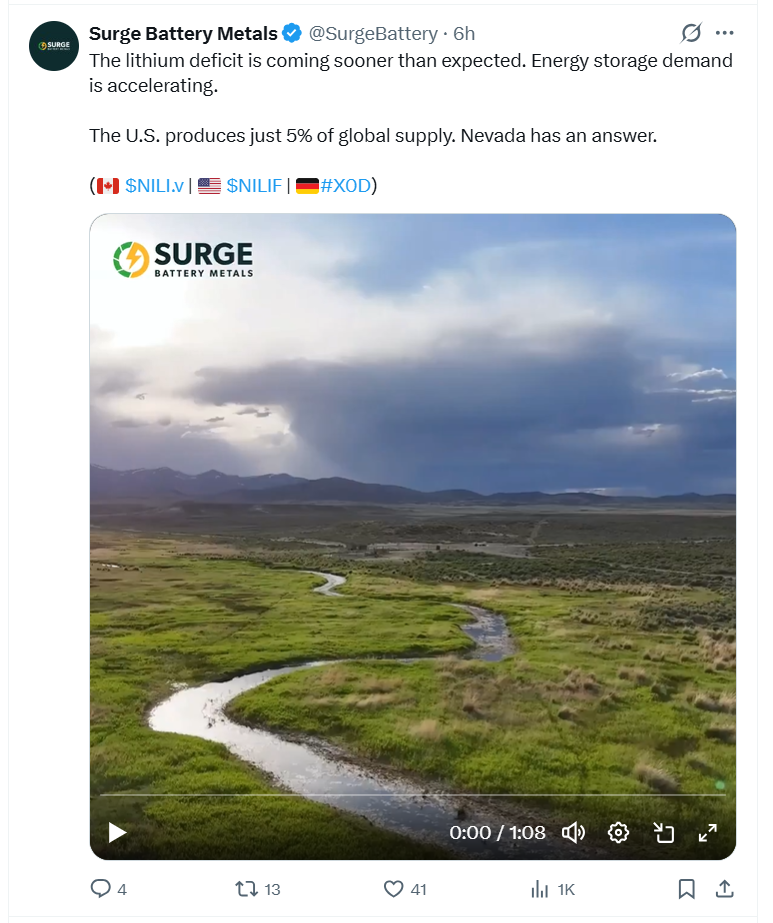
Task: Open the share post icon
Action: (x=726, y=888)
